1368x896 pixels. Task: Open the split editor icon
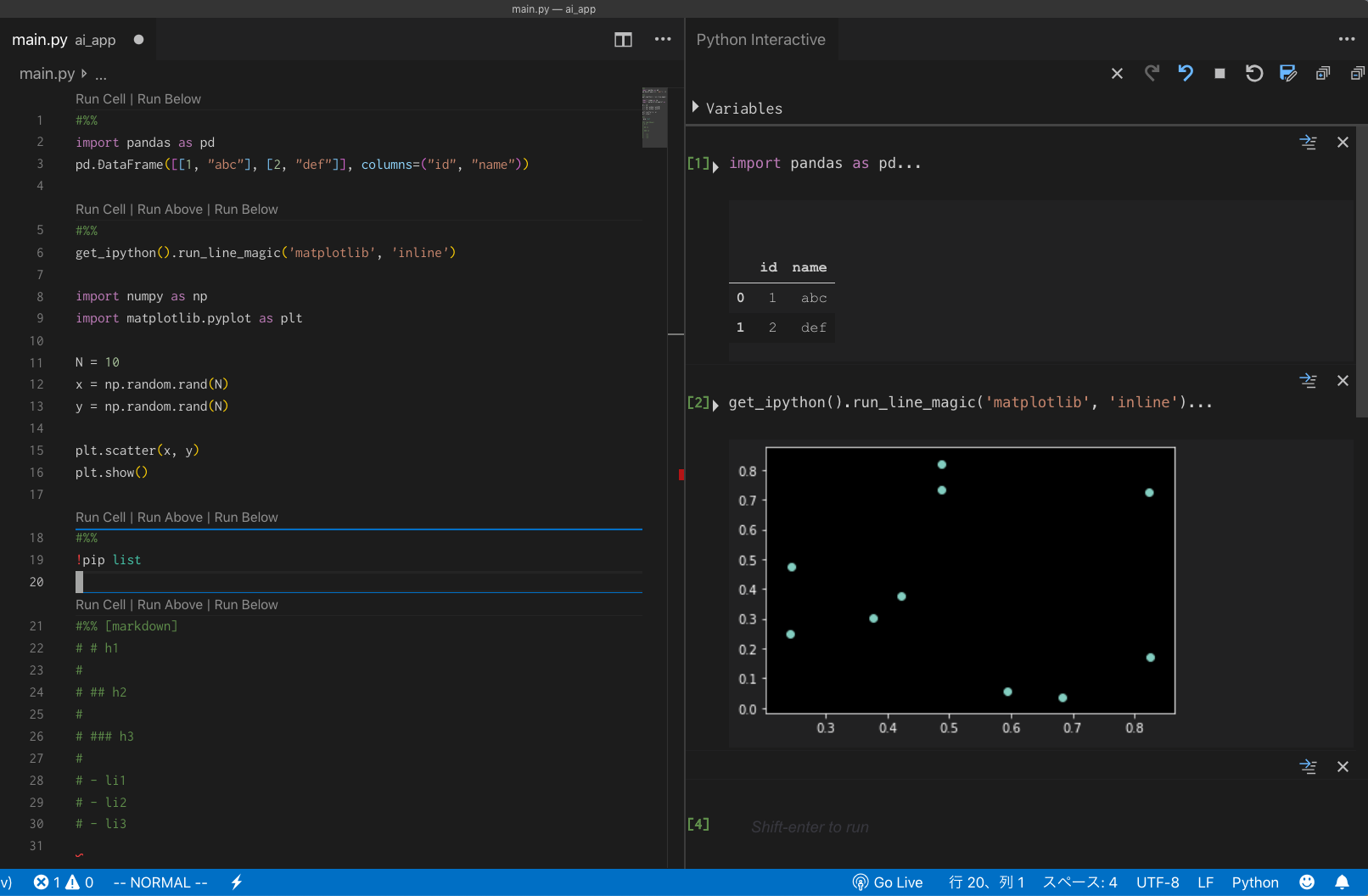tap(623, 40)
